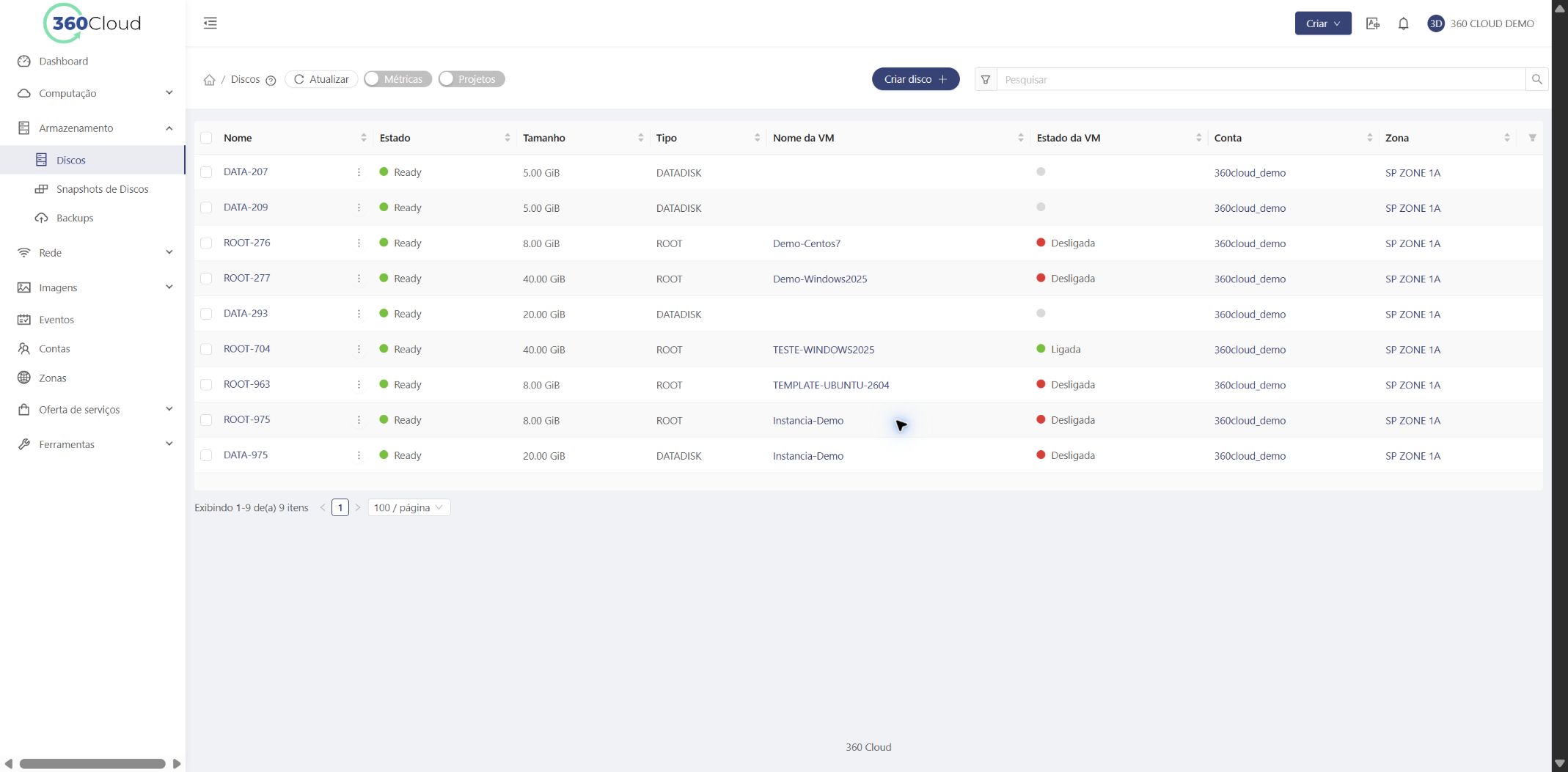Open the three-dot menu for DATA-975

(x=359, y=455)
